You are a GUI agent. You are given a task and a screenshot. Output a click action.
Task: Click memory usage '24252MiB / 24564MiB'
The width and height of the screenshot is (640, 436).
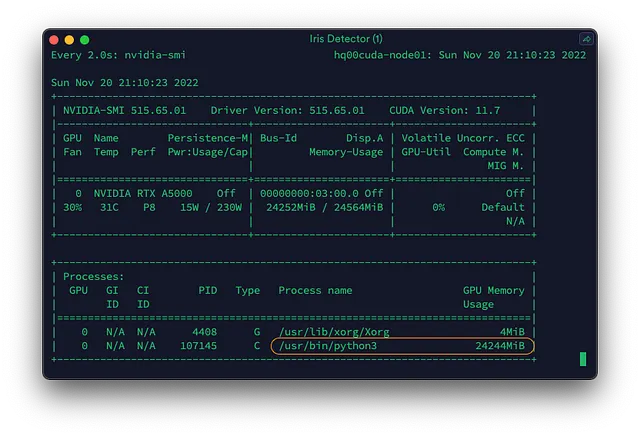[324, 207]
